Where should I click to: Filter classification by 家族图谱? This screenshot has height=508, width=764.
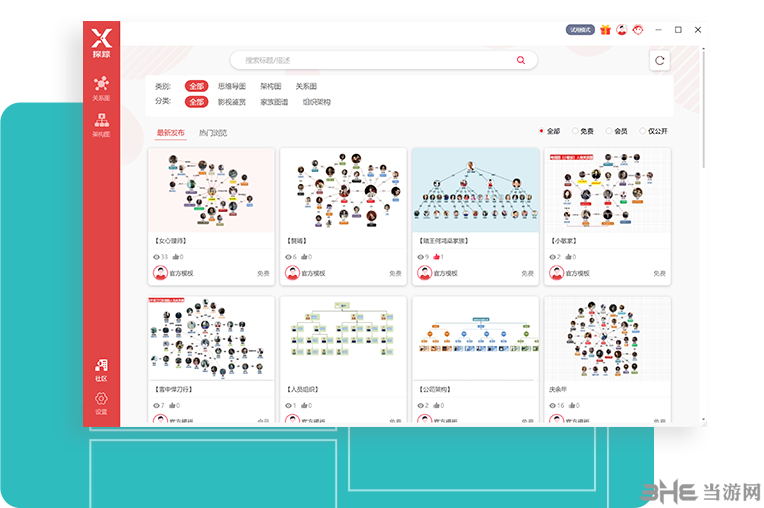(x=274, y=102)
